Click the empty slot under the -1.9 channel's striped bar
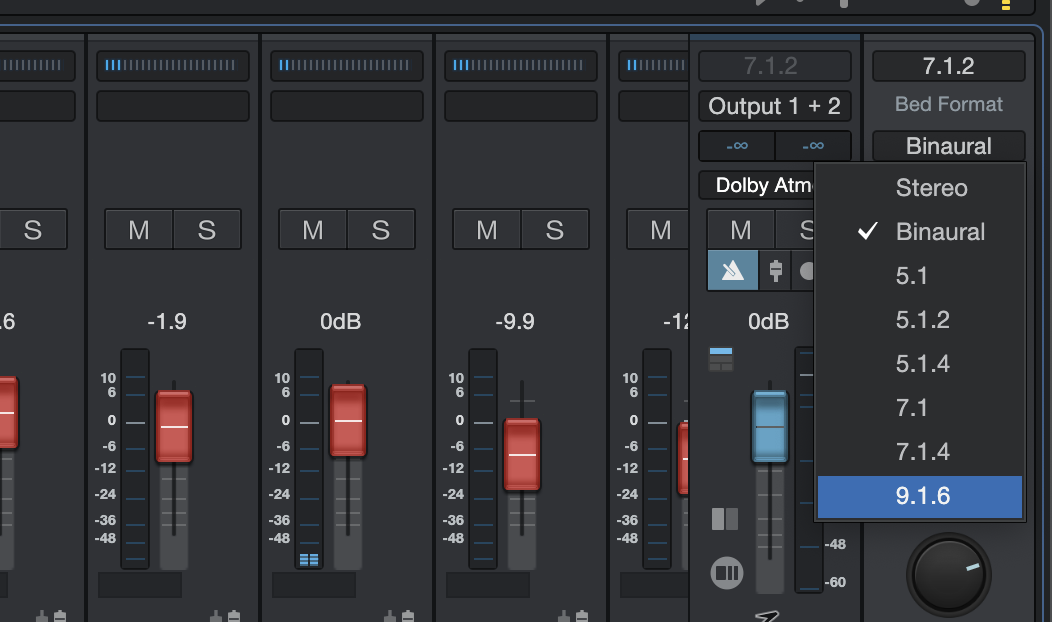 (x=172, y=106)
